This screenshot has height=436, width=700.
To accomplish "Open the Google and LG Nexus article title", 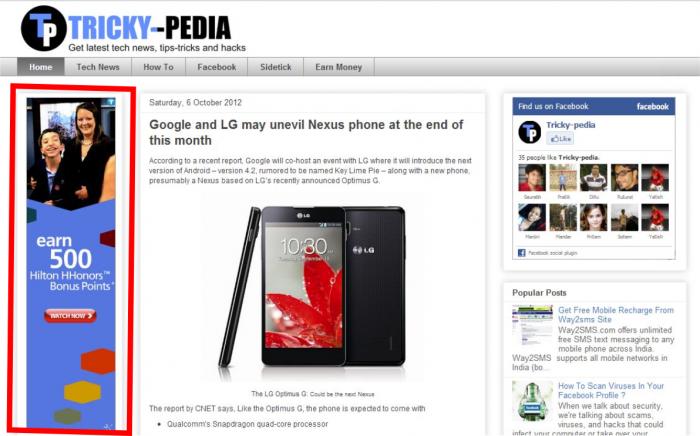I will [306, 132].
